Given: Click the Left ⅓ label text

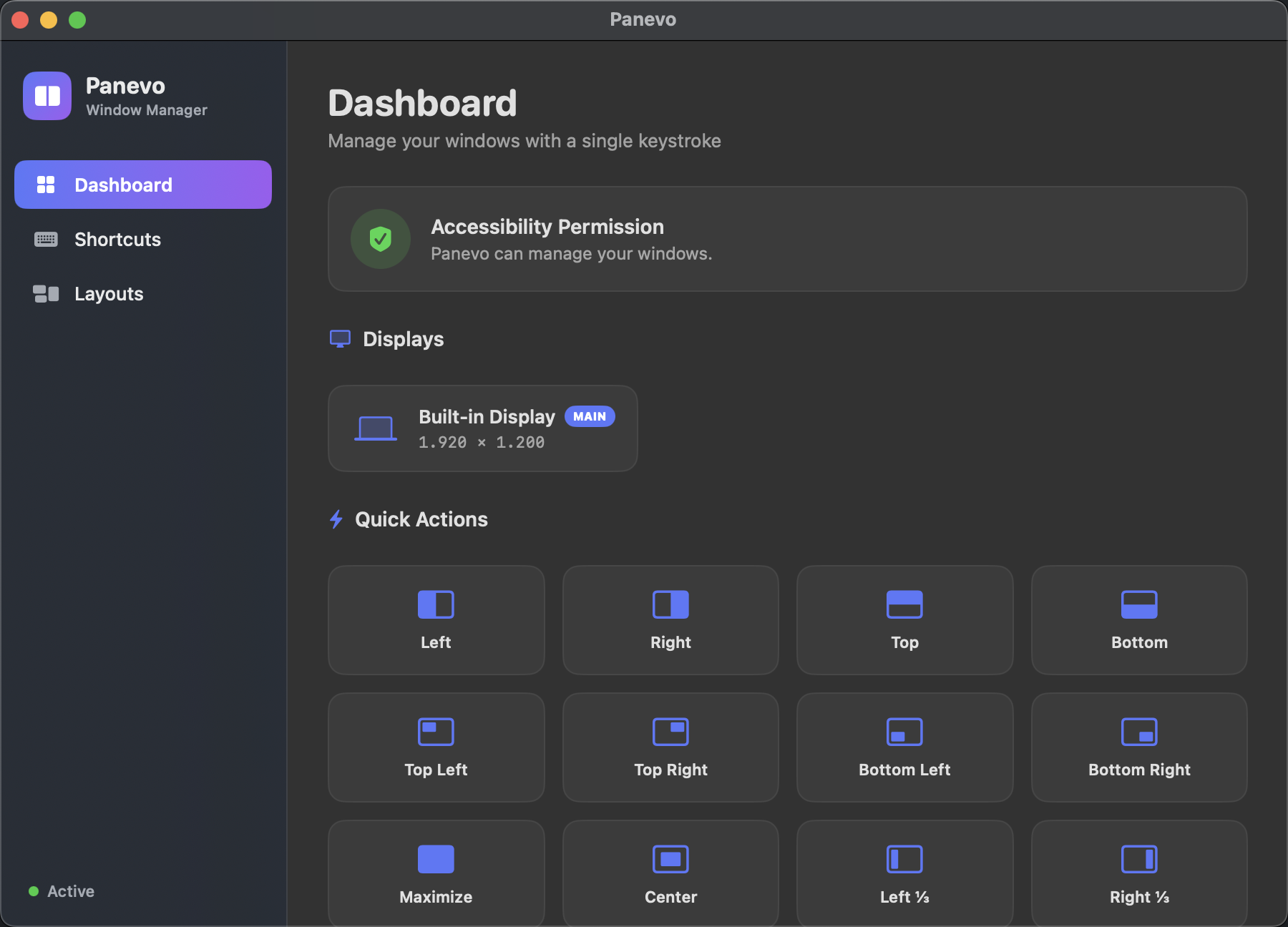Looking at the screenshot, I should click(x=904, y=897).
